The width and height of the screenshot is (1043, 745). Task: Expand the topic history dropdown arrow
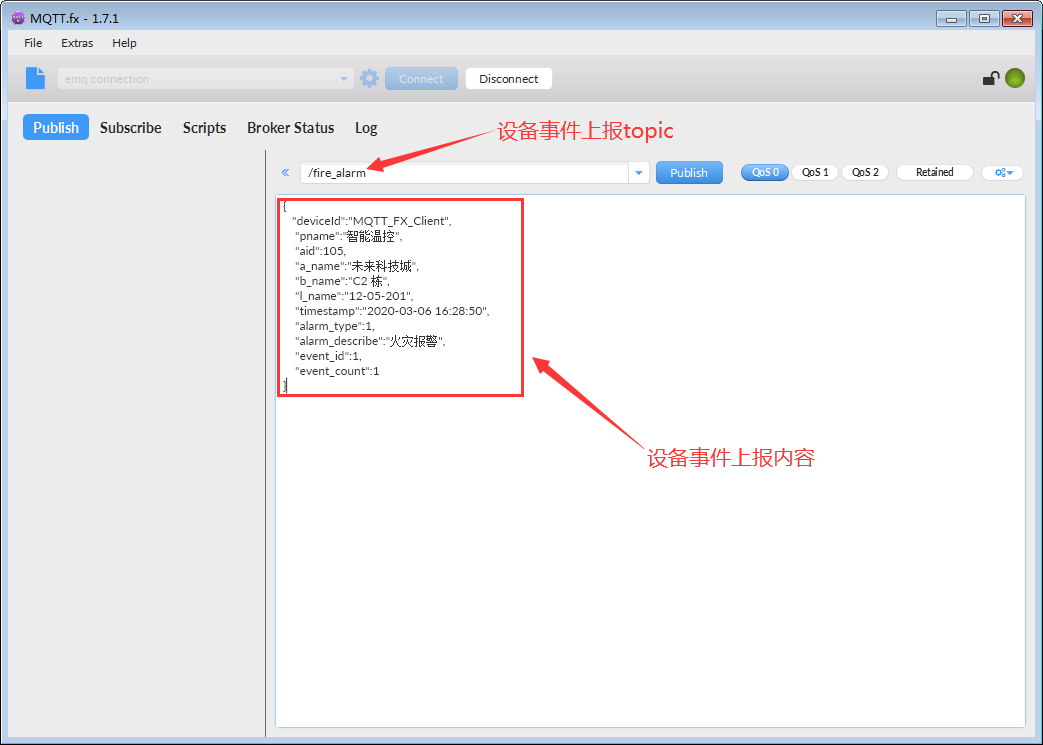pyautogui.click(x=639, y=173)
